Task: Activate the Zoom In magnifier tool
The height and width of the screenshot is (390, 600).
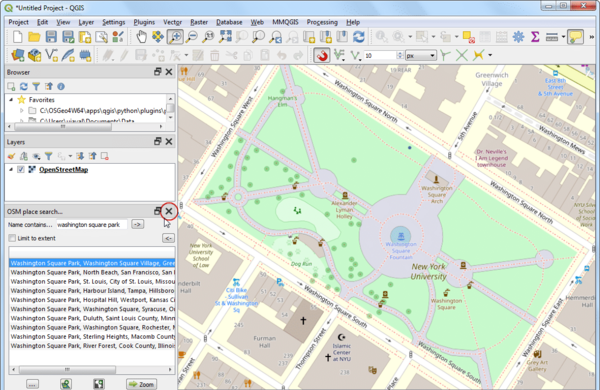Action: click(175, 37)
